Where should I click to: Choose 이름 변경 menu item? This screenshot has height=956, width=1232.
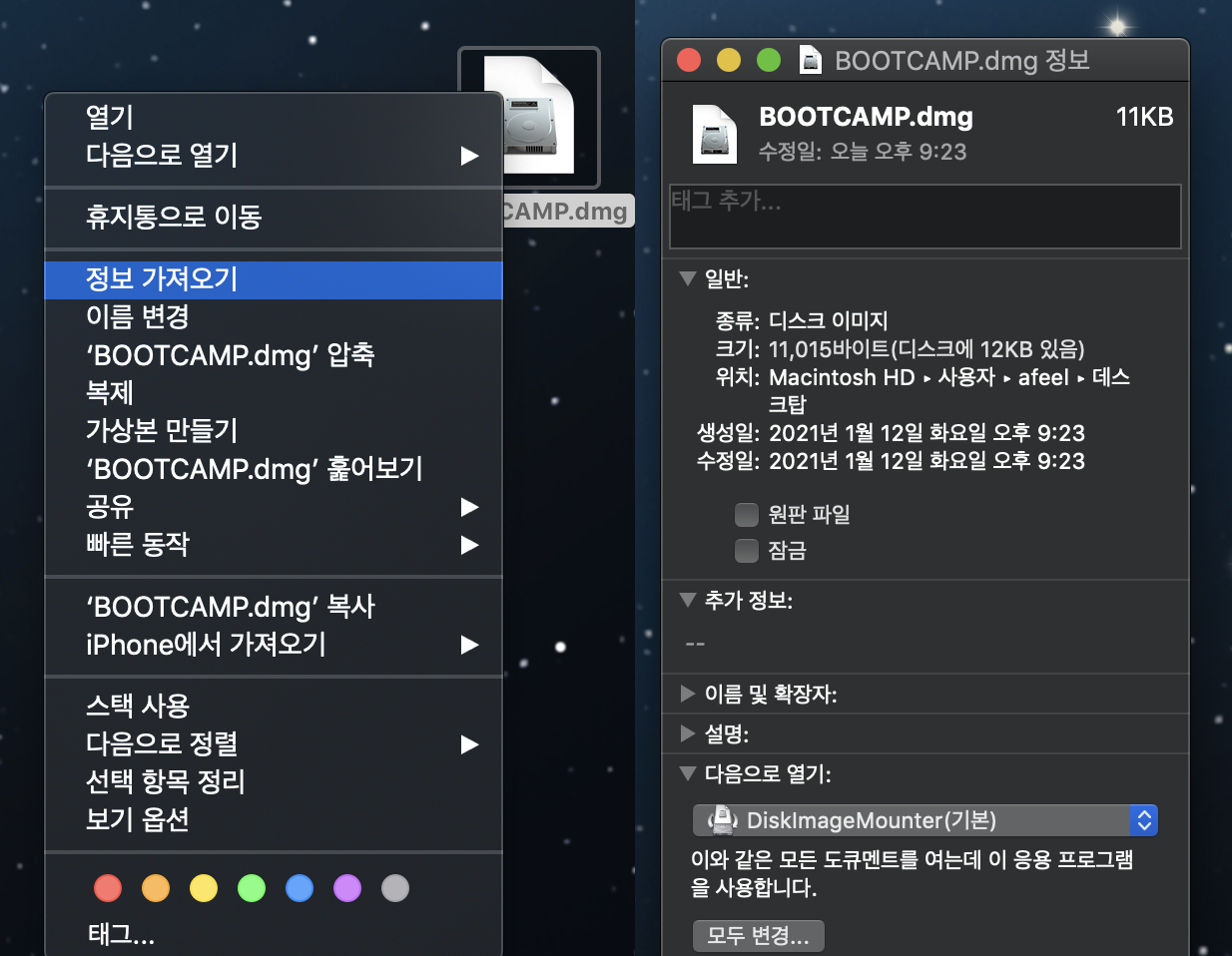click(274, 316)
